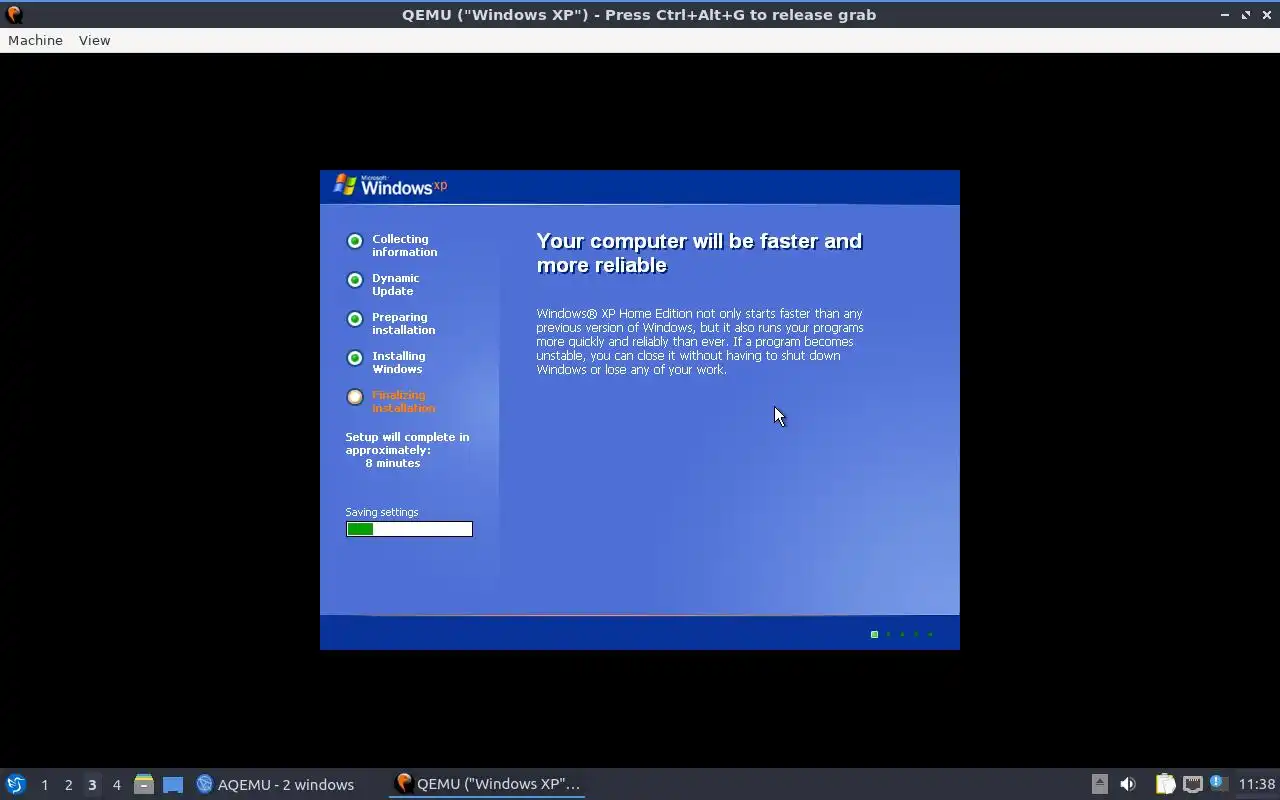Click the Finalizing installation step indicator
Viewport: 1280px width, 800px height.
pyautogui.click(x=354, y=397)
